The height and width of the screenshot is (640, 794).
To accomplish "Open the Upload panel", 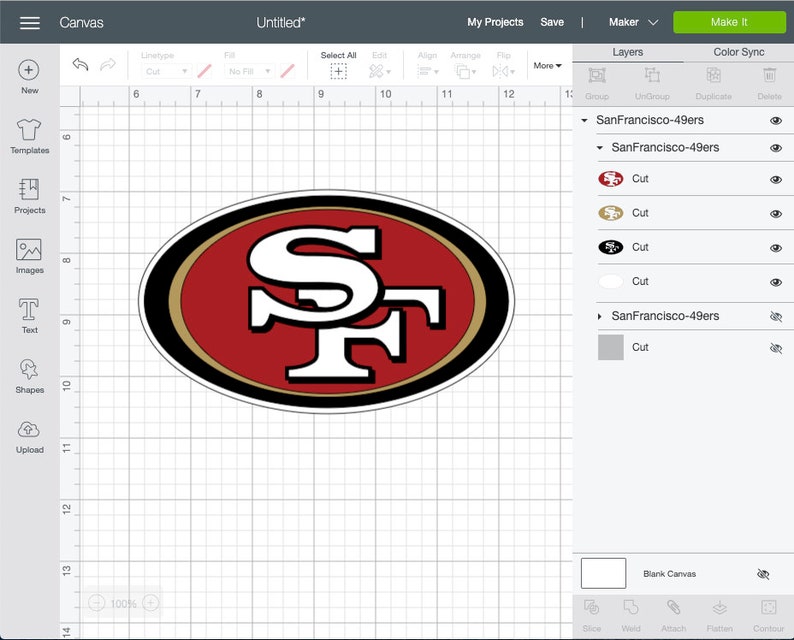I will tap(29, 436).
